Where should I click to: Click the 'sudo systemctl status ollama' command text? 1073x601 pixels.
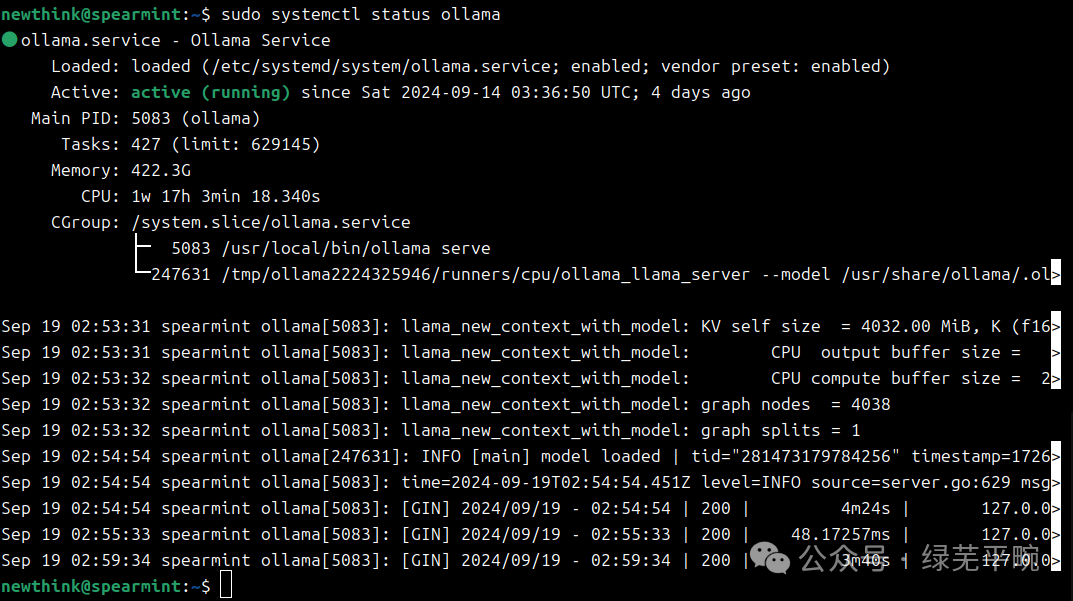click(361, 14)
